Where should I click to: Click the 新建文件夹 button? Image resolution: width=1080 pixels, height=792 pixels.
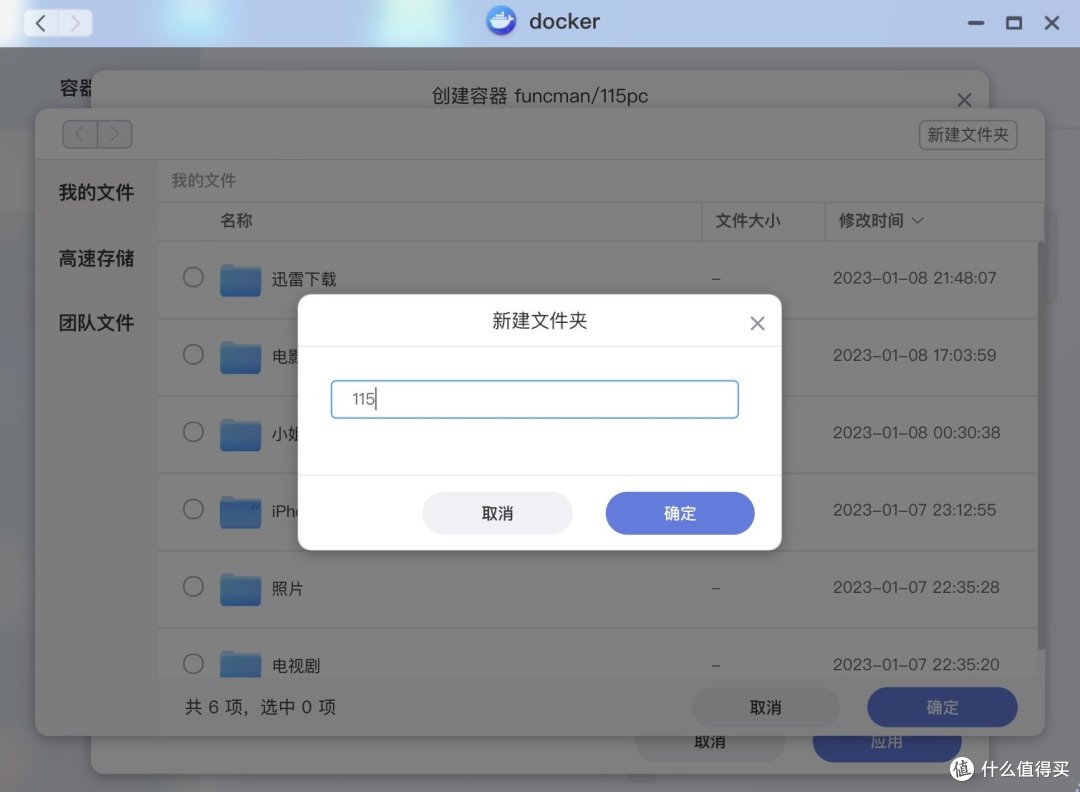point(967,134)
